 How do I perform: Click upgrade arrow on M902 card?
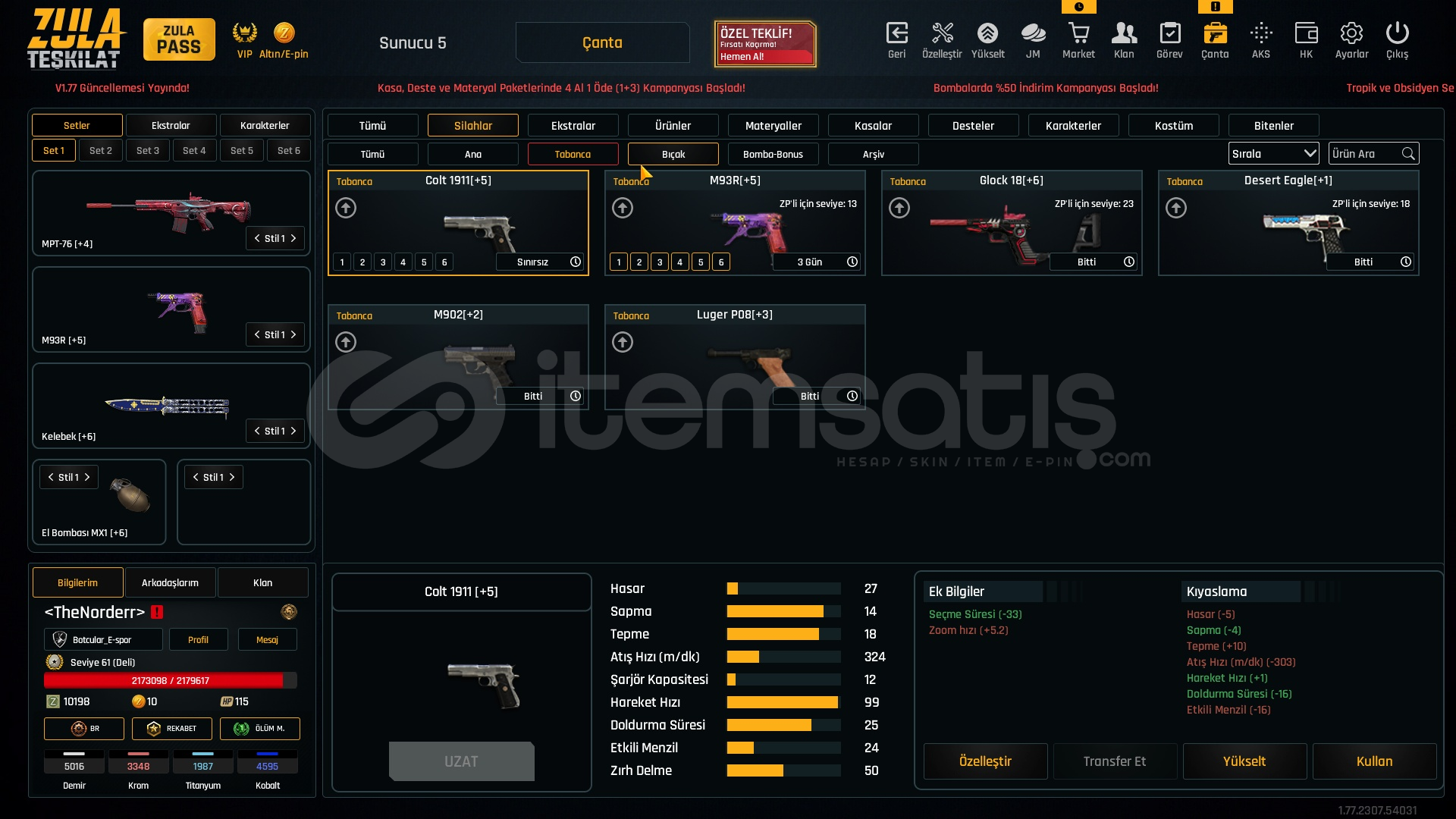tap(346, 342)
